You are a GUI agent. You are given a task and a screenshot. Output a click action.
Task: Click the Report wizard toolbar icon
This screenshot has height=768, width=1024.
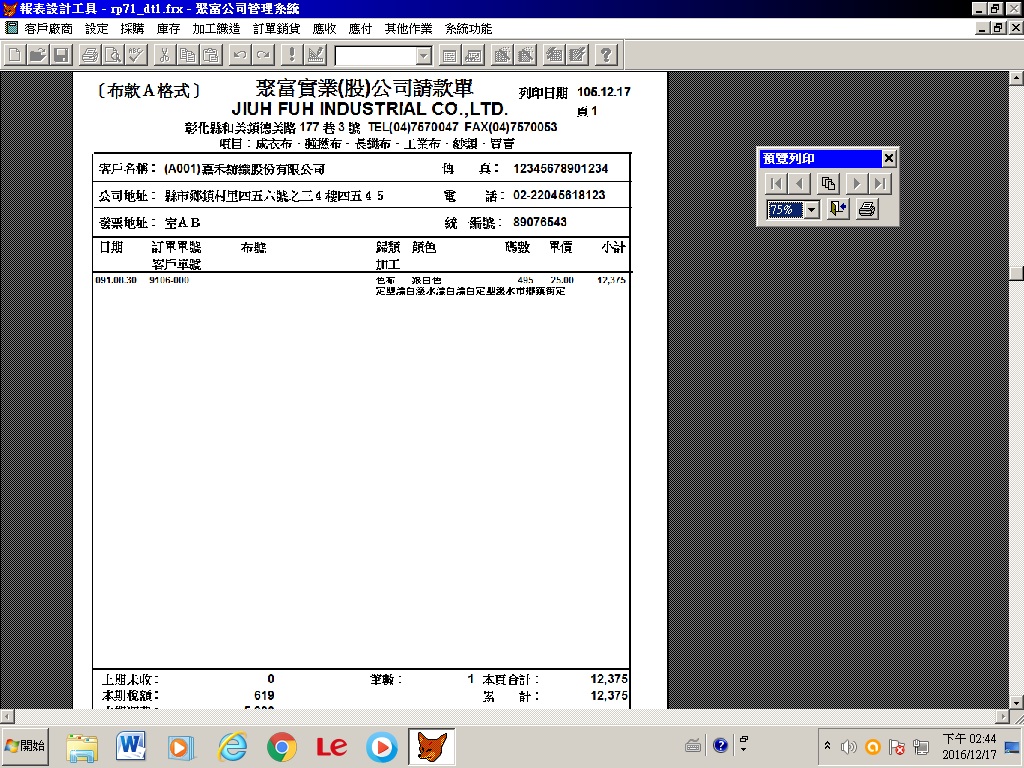coord(525,55)
